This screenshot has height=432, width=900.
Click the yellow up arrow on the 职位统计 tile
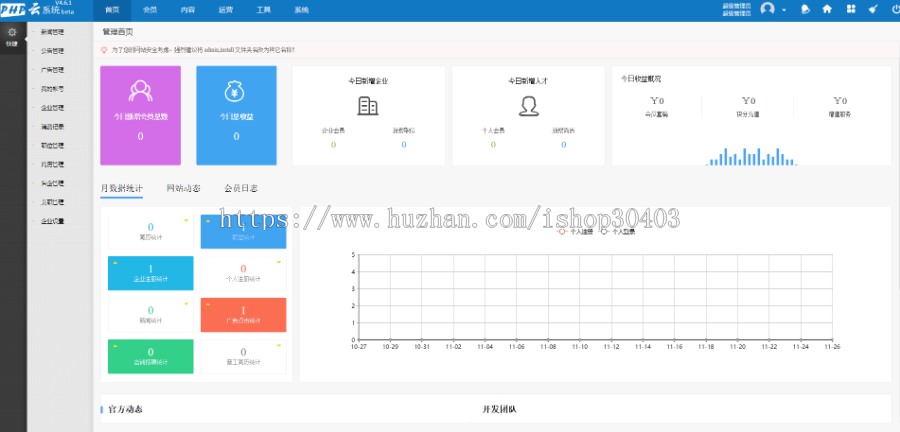pos(208,221)
